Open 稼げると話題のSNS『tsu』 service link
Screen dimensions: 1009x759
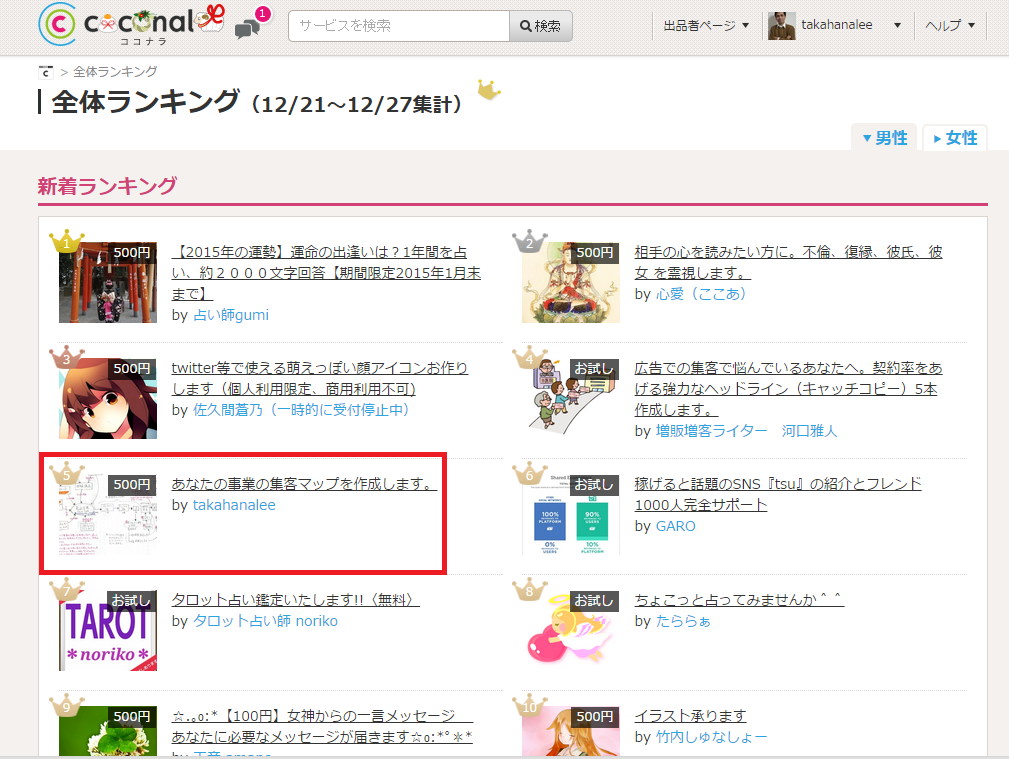click(x=778, y=494)
